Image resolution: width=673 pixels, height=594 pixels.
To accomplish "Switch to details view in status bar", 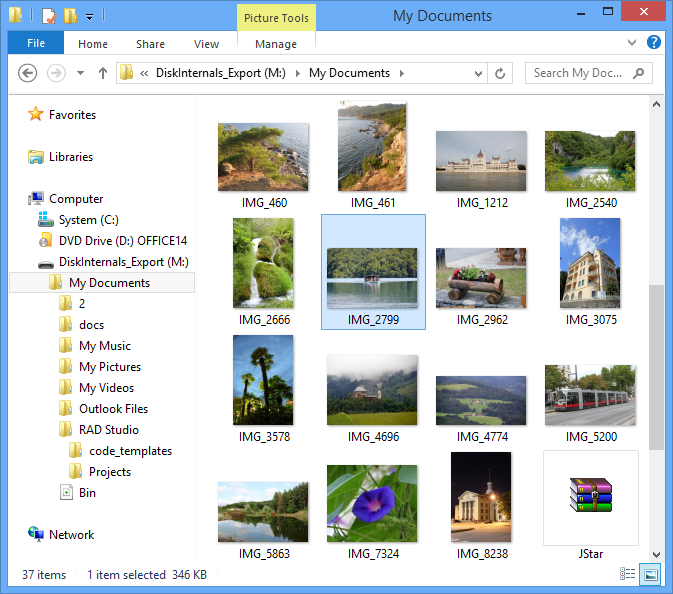I will [x=628, y=575].
